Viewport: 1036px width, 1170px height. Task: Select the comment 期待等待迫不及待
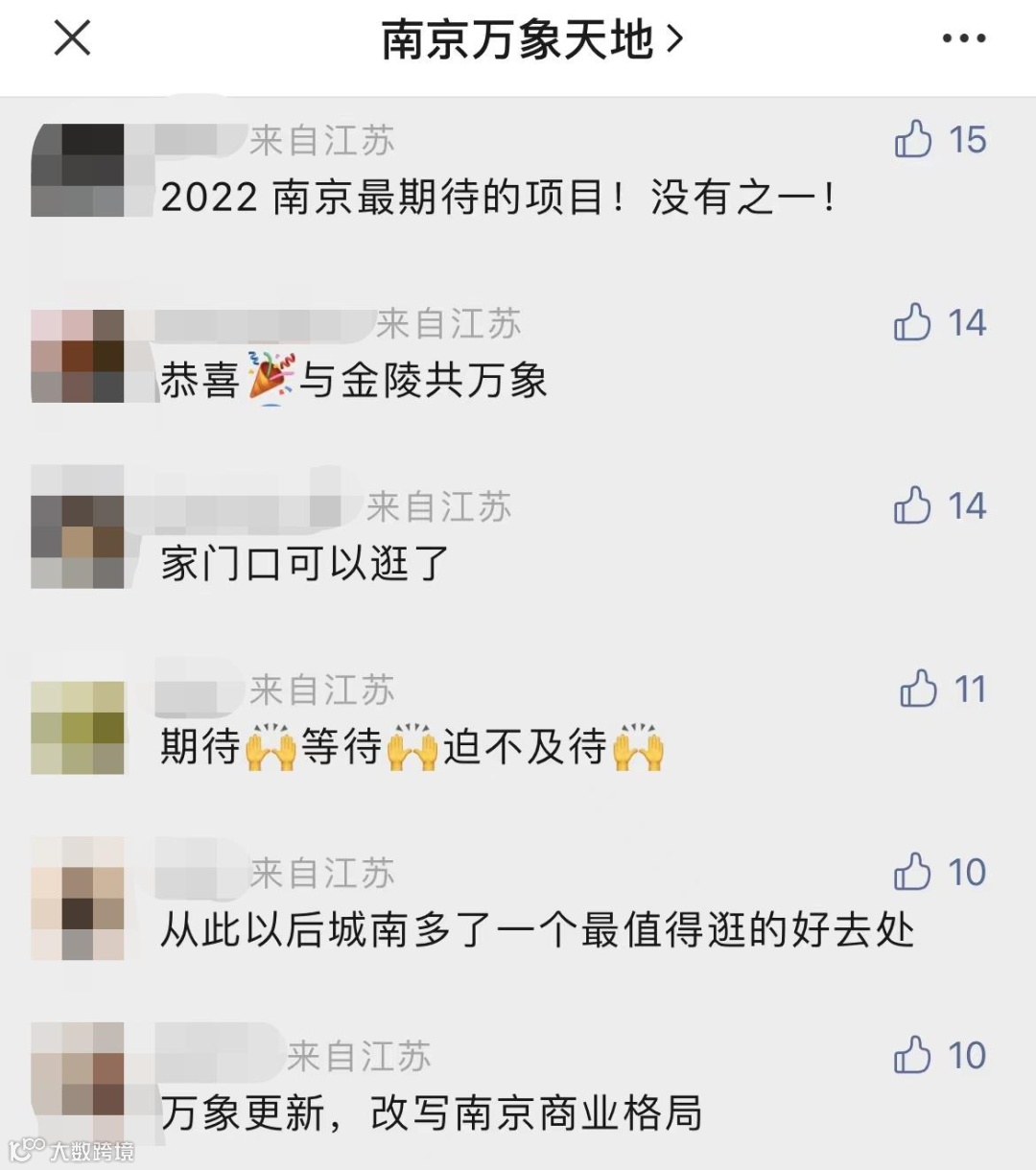click(412, 747)
